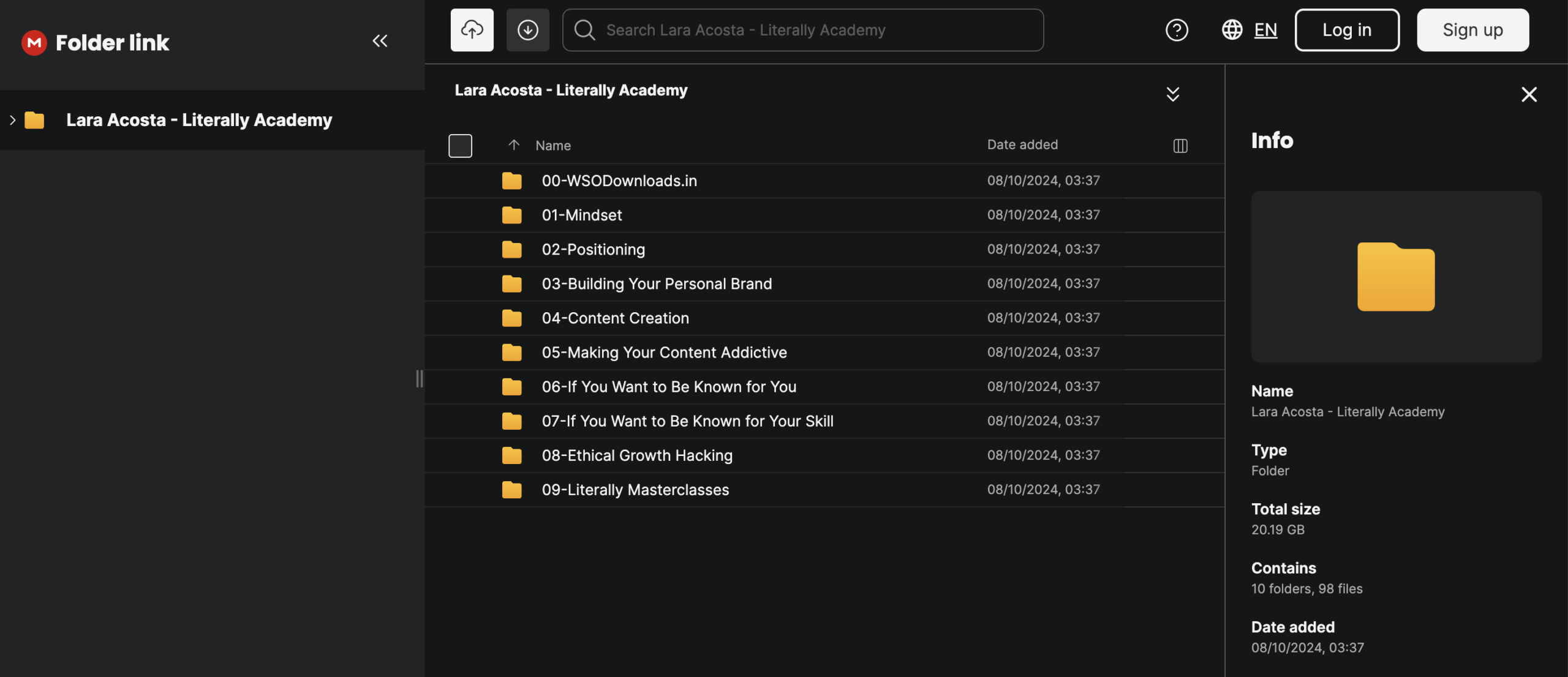Focus the Search Lara Acosta input field
The image size is (1568, 677).
click(x=802, y=30)
